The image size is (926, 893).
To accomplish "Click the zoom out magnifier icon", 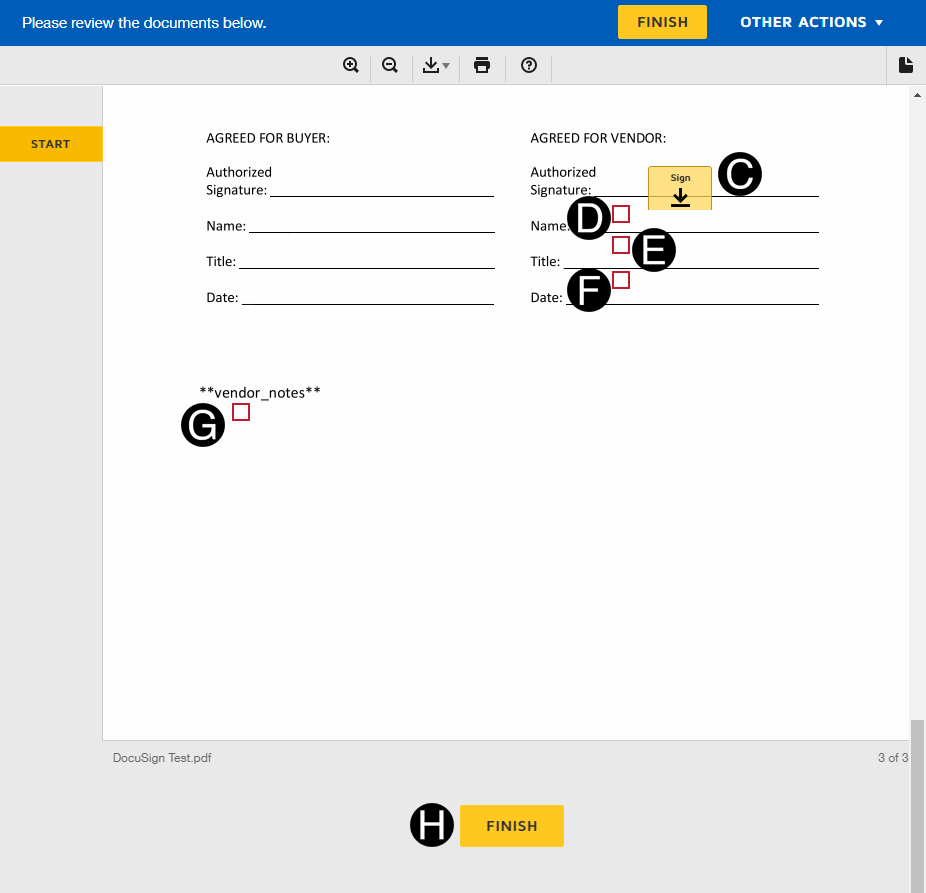I will tap(390, 66).
